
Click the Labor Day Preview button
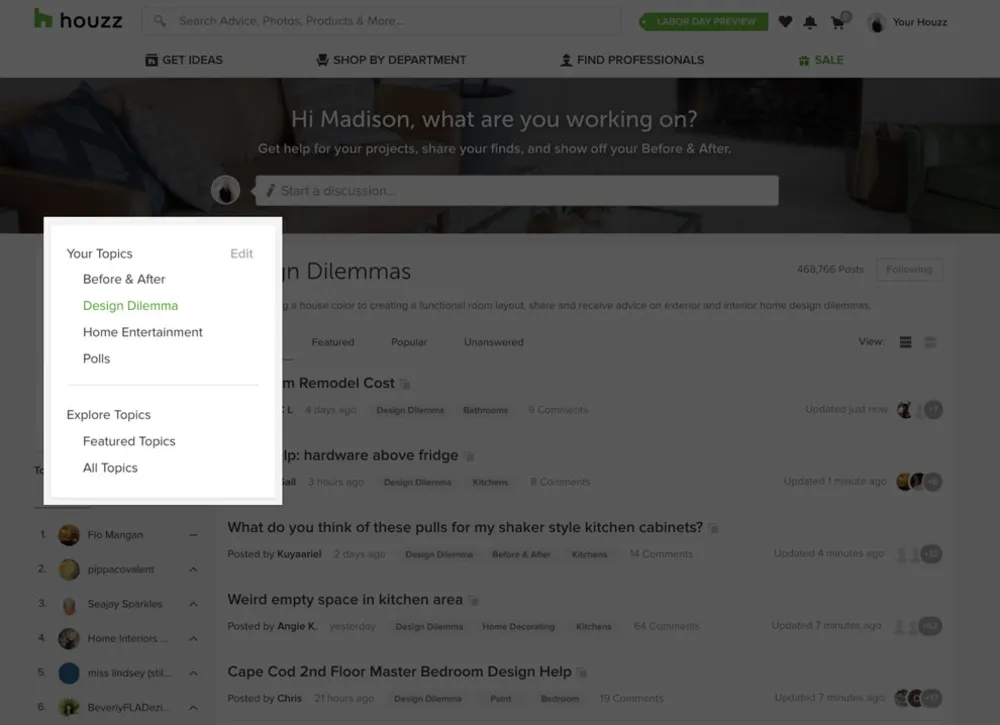point(704,22)
